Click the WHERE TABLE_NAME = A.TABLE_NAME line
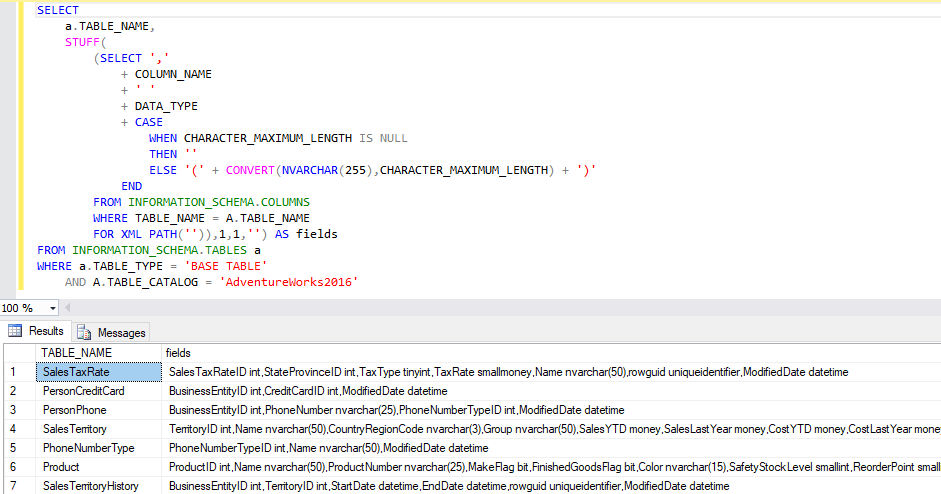 pos(201,218)
